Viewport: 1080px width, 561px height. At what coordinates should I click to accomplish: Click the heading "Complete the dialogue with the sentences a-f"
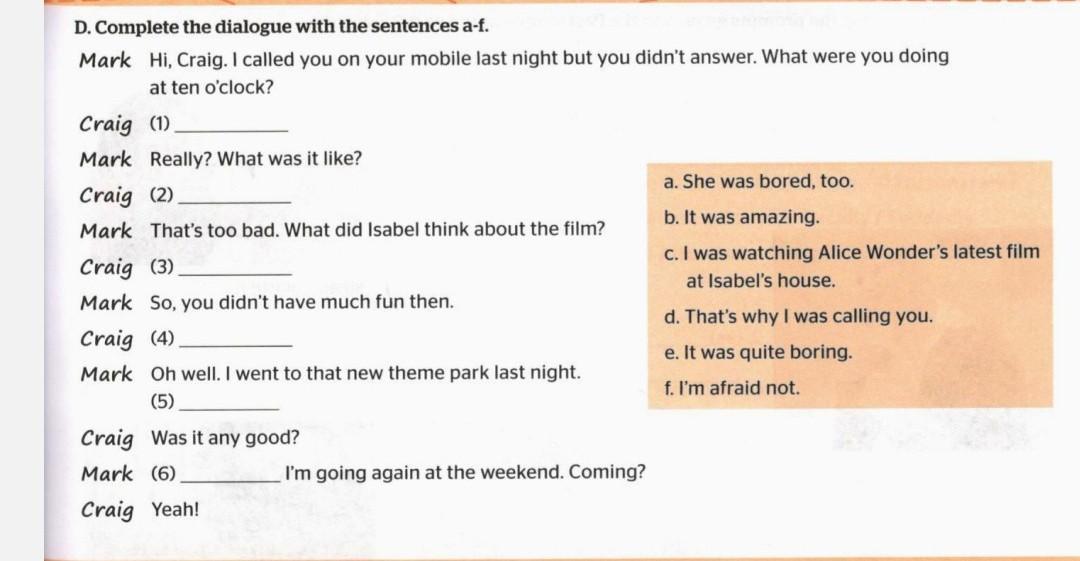coord(282,24)
